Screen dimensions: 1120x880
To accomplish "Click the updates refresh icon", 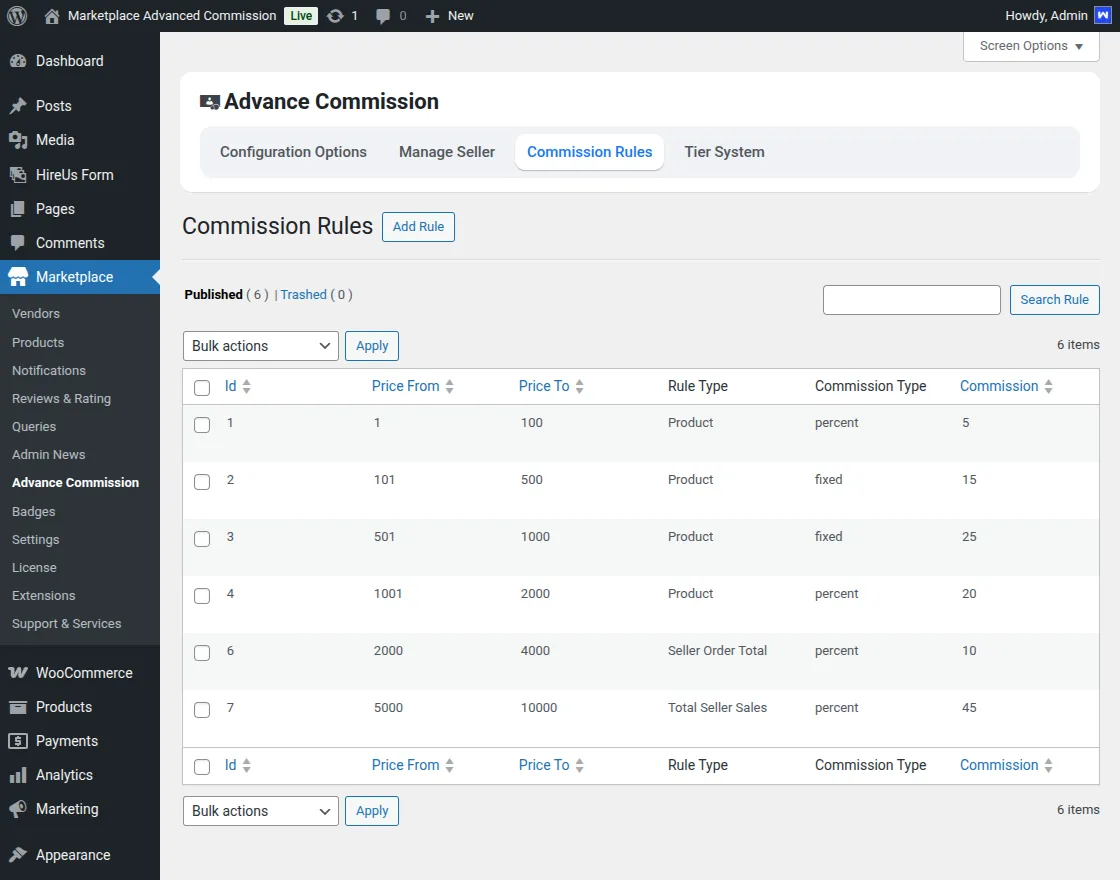I will point(335,16).
